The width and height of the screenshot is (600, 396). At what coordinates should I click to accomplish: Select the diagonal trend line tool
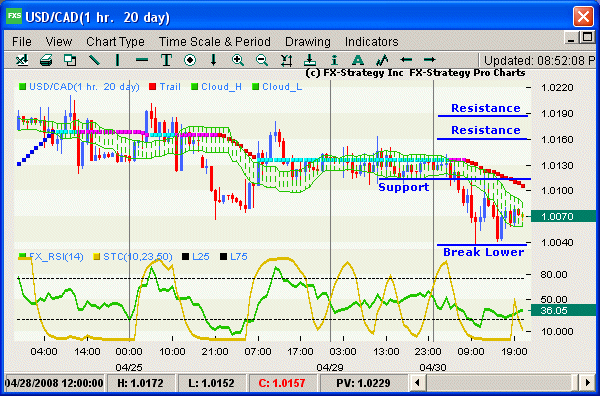[94, 60]
